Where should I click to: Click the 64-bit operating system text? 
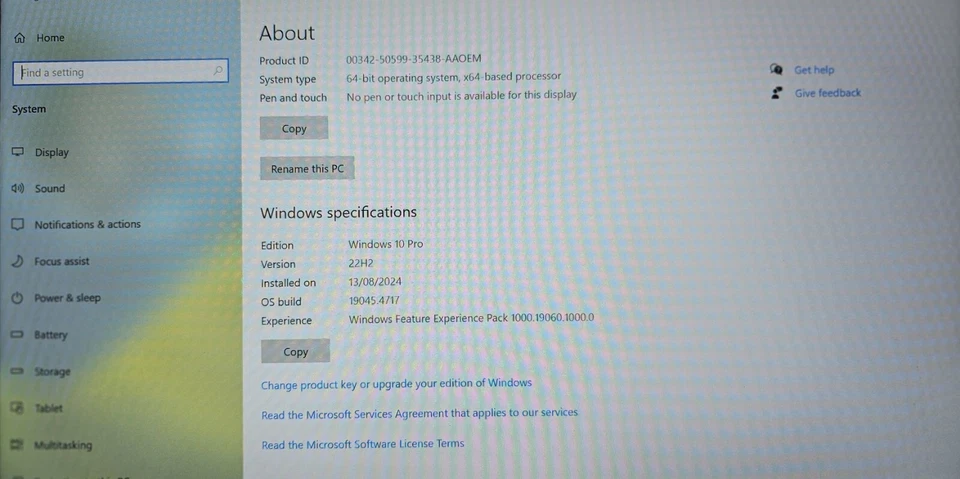click(x=454, y=77)
